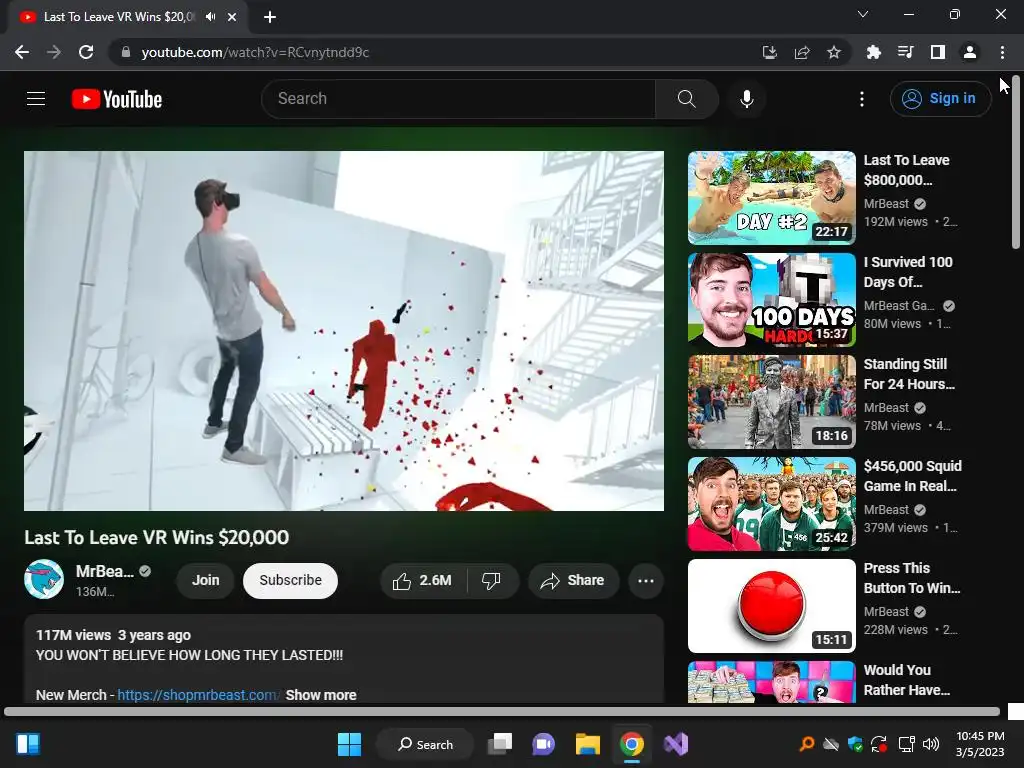Mute tab via speaker icon

210,17
